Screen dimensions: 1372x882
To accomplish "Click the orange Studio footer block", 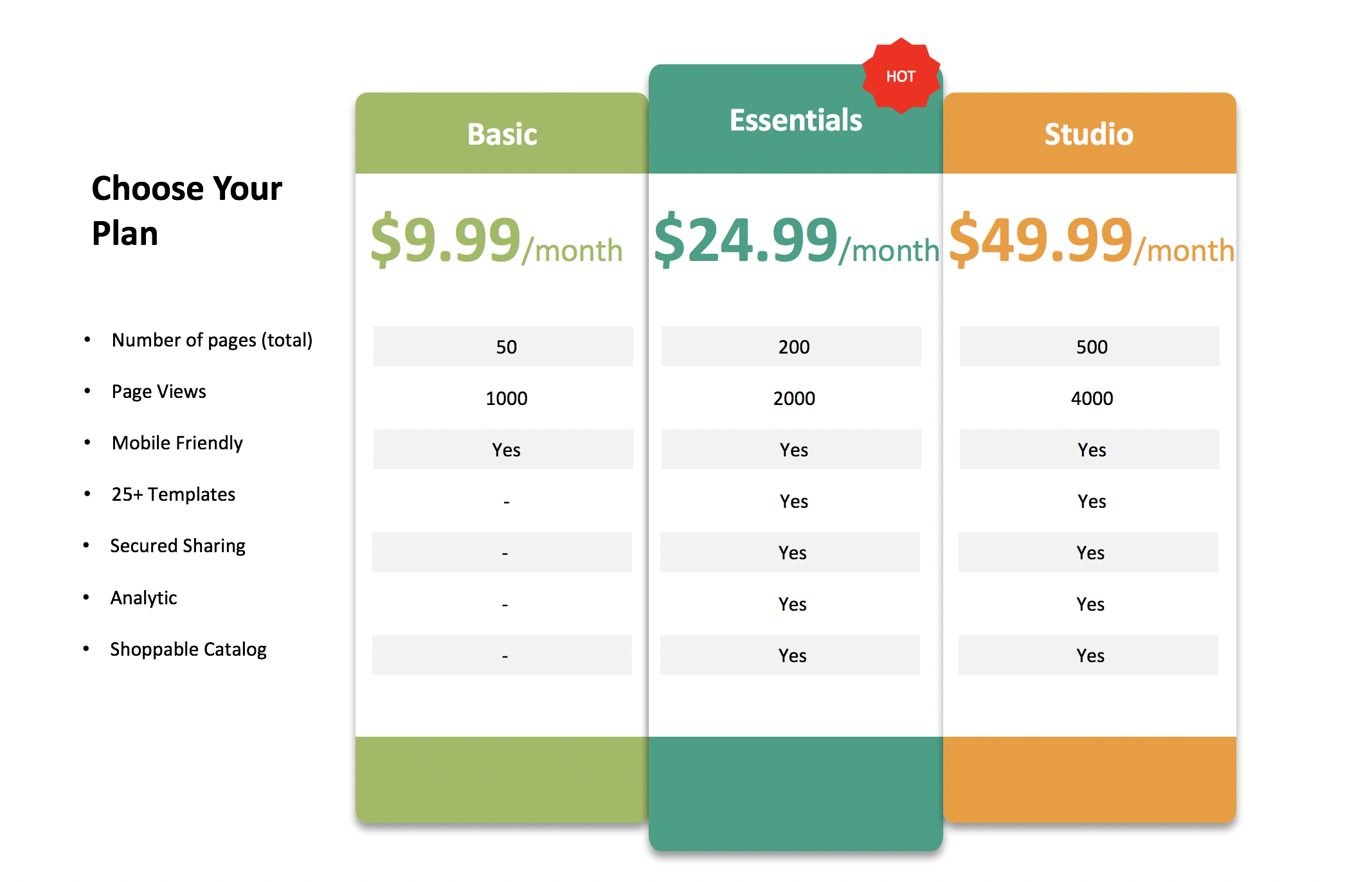I will tap(1089, 778).
